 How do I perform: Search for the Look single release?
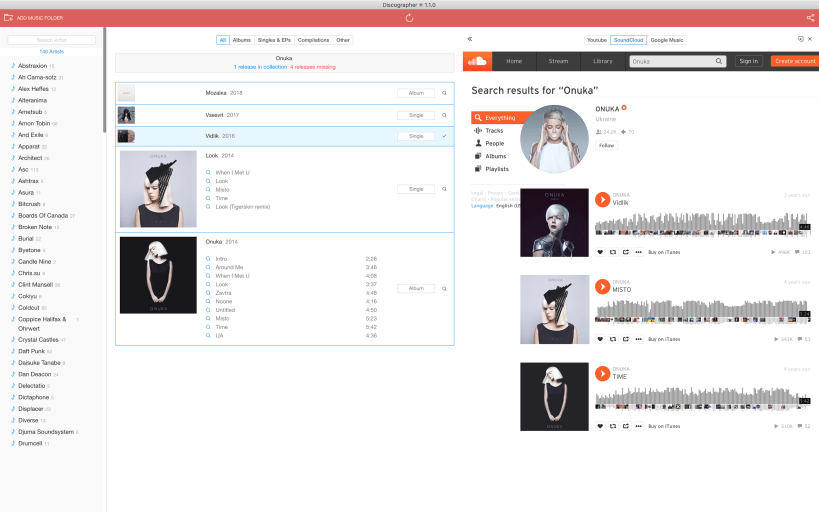[x=444, y=189]
